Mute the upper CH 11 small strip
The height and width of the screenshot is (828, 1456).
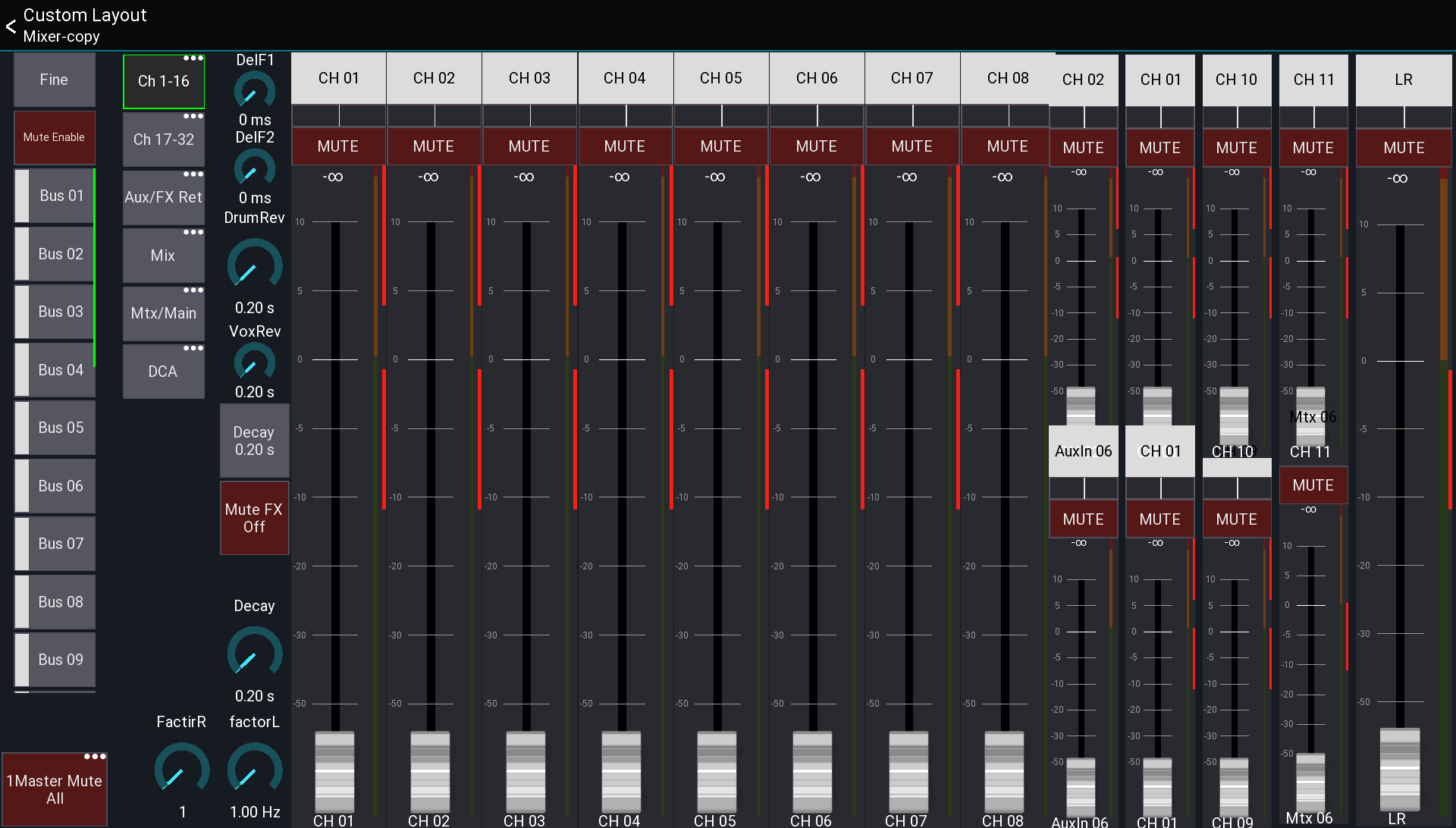pyautogui.click(x=1313, y=148)
